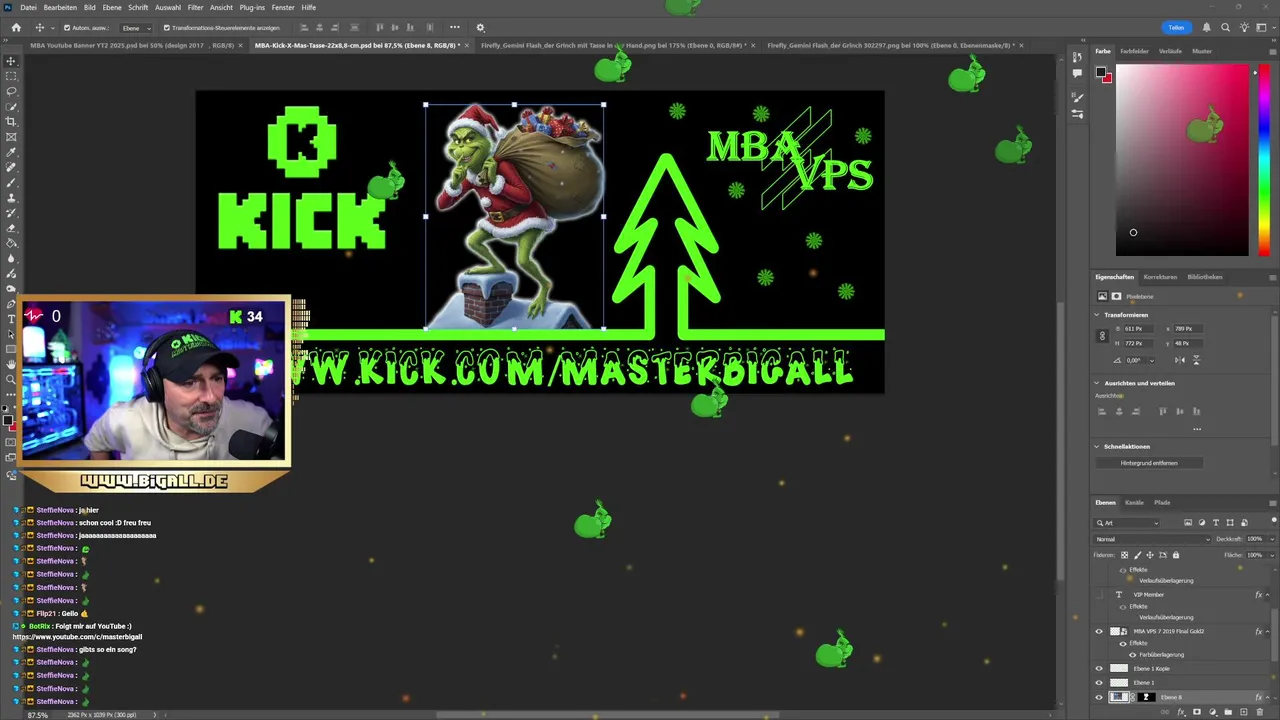The height and width of the screenshot is (720, 1280).
Task: Click the hue slider in Farbe panel
Action: (1264, 160)
